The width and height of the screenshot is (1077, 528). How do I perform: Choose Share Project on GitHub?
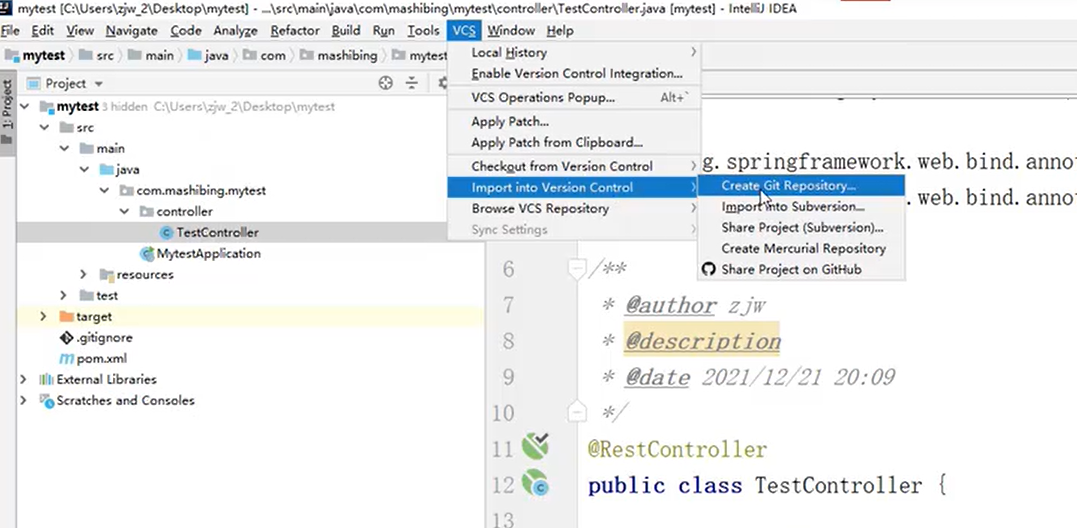pos(801,269)
